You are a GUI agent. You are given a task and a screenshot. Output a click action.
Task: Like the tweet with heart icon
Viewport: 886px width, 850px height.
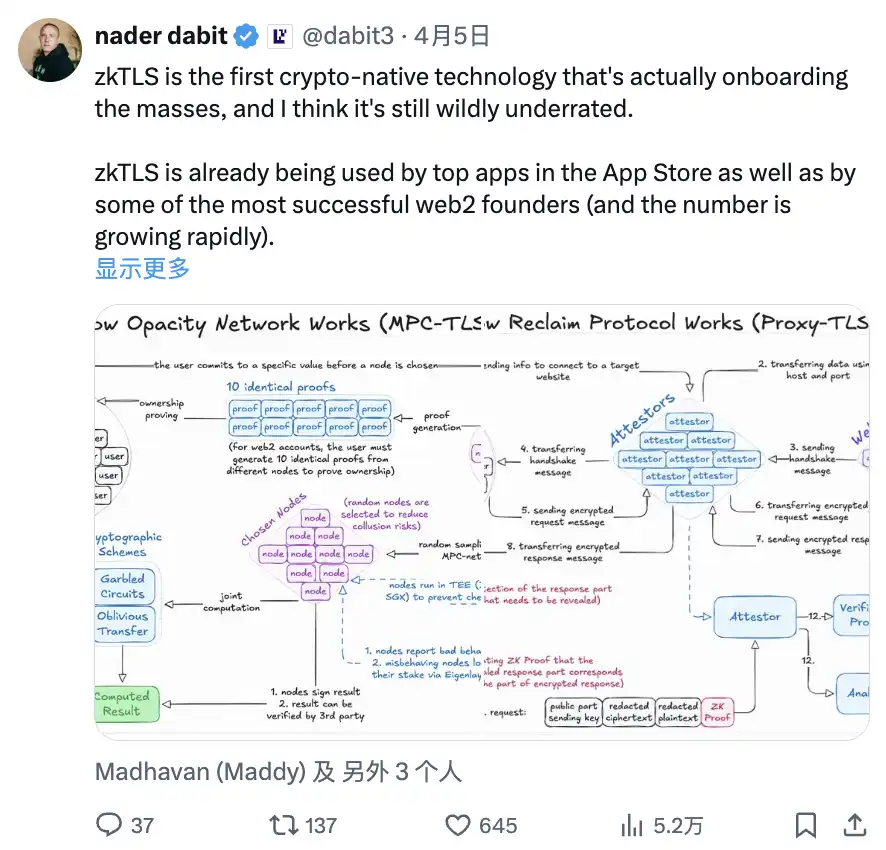coord(458,825)
